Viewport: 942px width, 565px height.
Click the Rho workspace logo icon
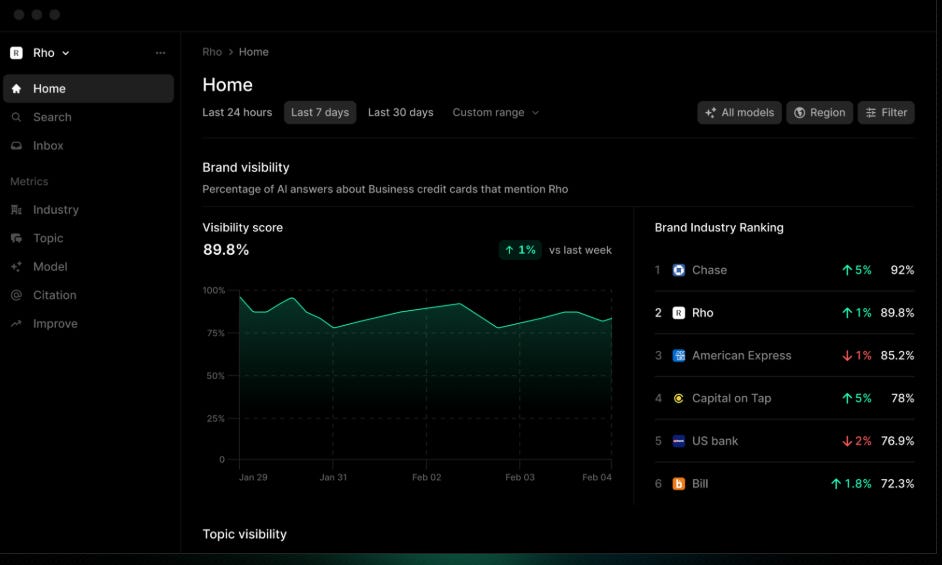[16, 53]
